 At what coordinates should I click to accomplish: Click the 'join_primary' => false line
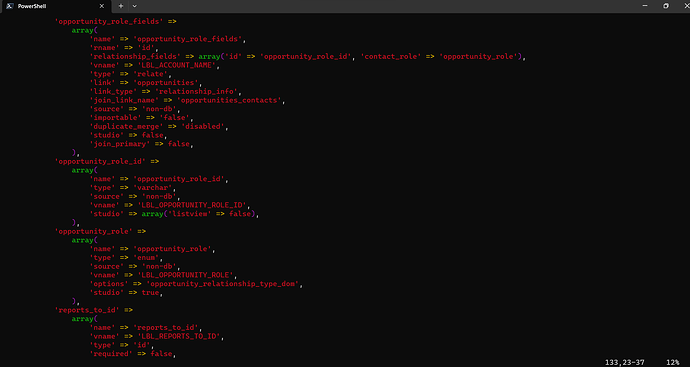pos(141,144)
